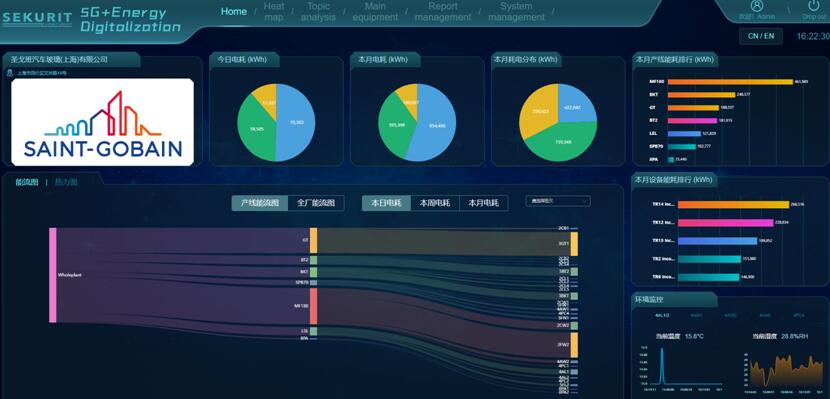Click the GT bar in production line ranking
830x399 pixels.
[x=693, y=107]
